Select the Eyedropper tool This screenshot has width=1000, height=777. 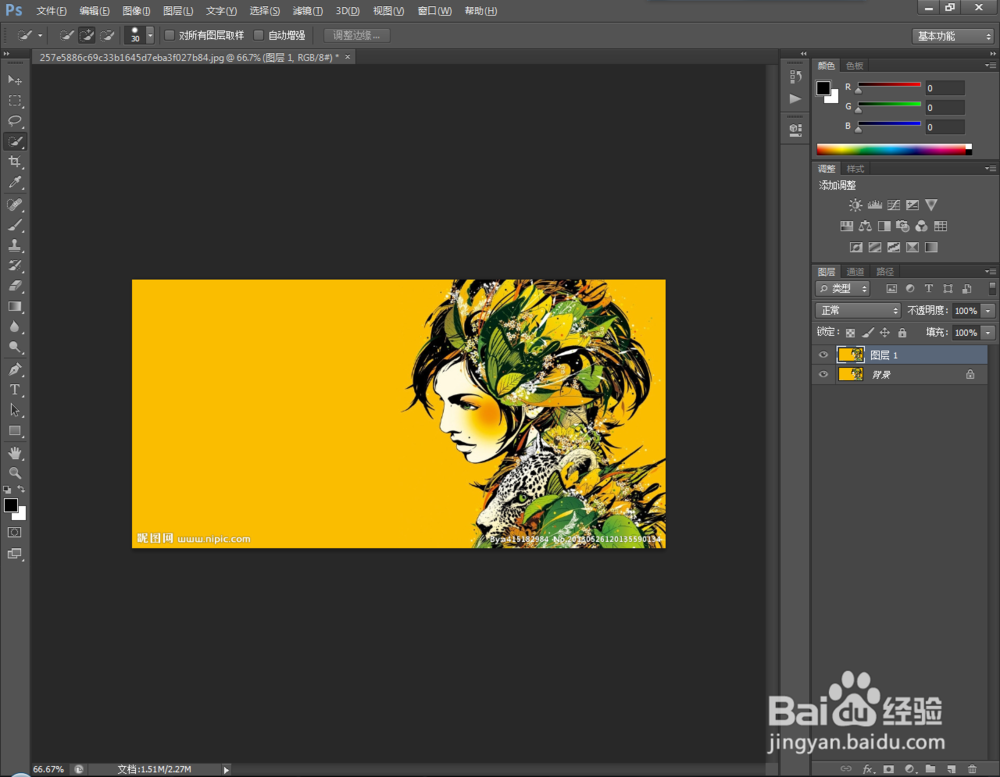point(15,182)
